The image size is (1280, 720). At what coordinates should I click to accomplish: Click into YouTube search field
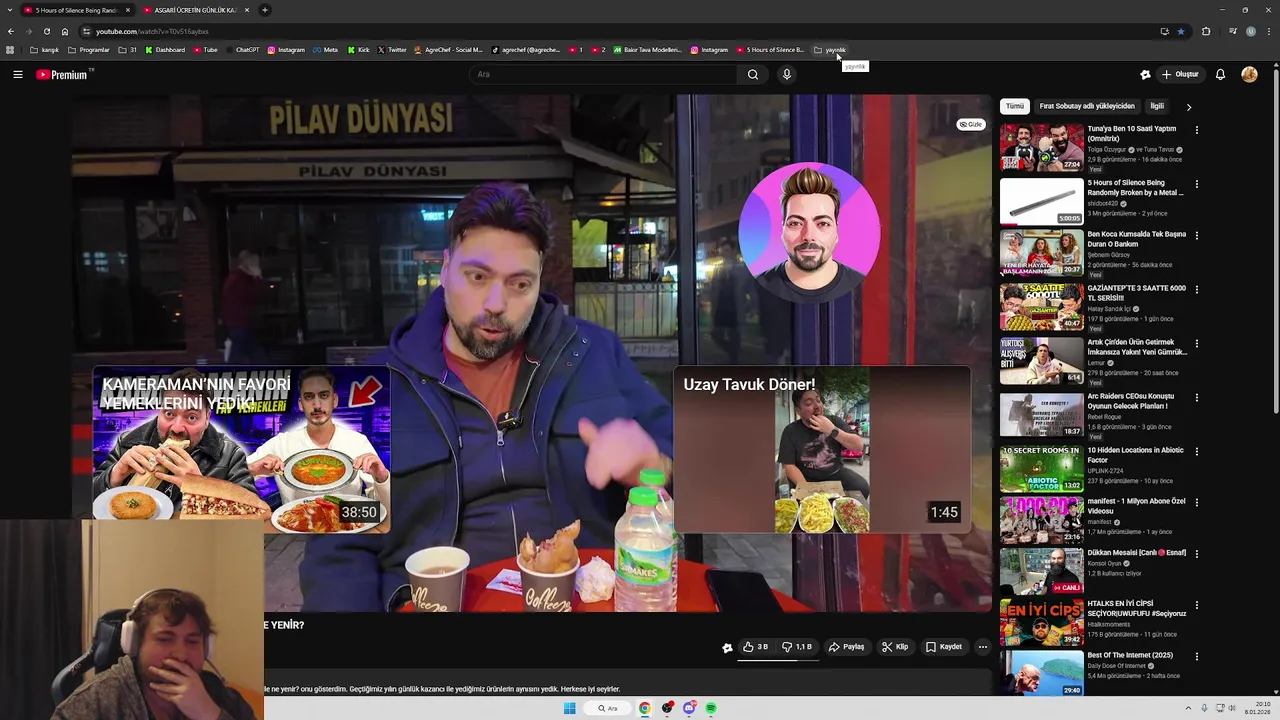tap(604, 74)
